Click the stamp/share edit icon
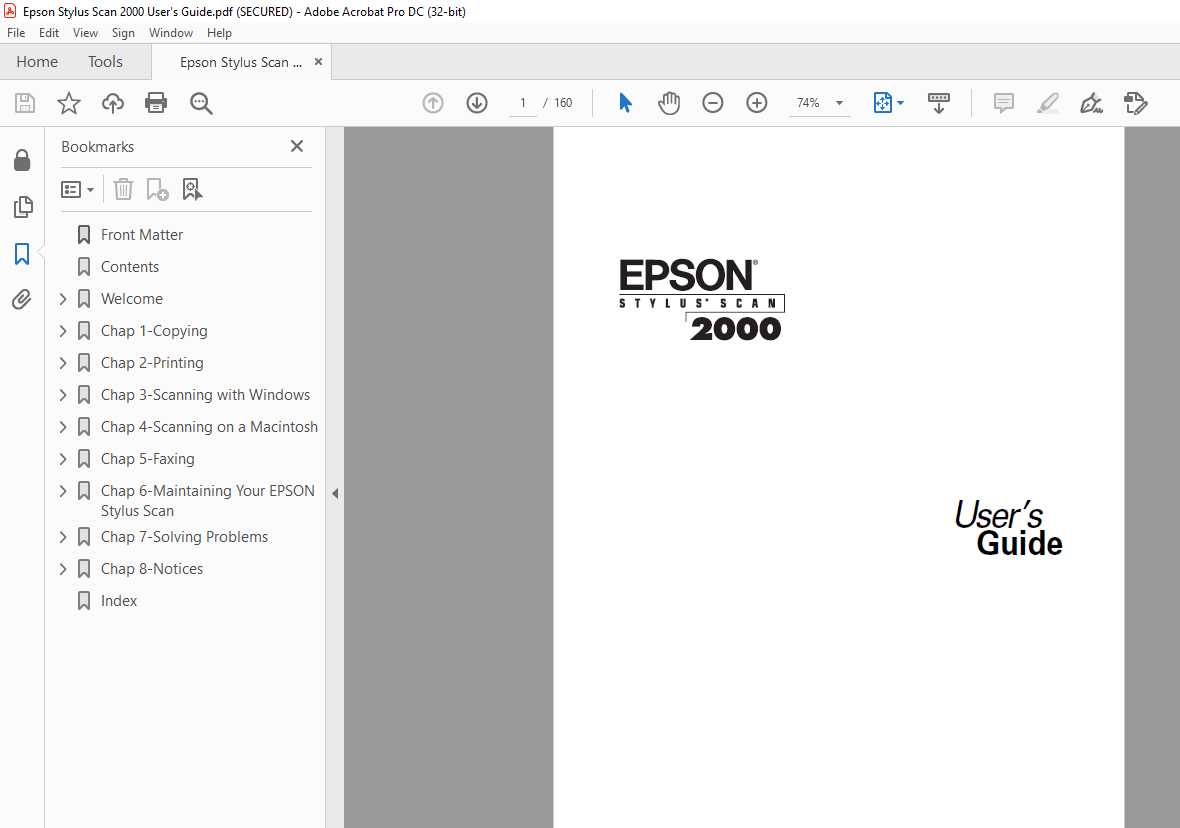The width and height of the screenshot is (1180, 828). click(1135, 103)
